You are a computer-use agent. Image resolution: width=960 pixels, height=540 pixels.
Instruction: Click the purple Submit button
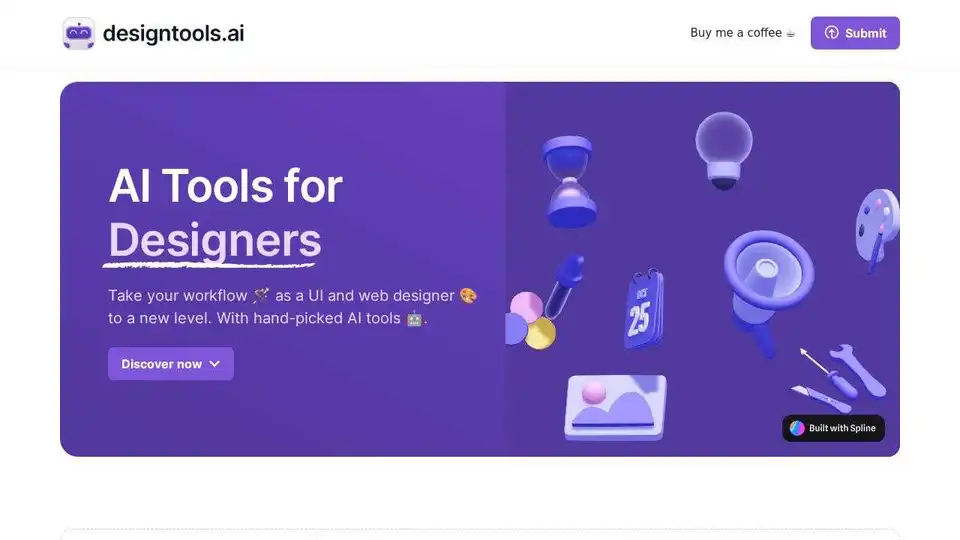point(855,33)
